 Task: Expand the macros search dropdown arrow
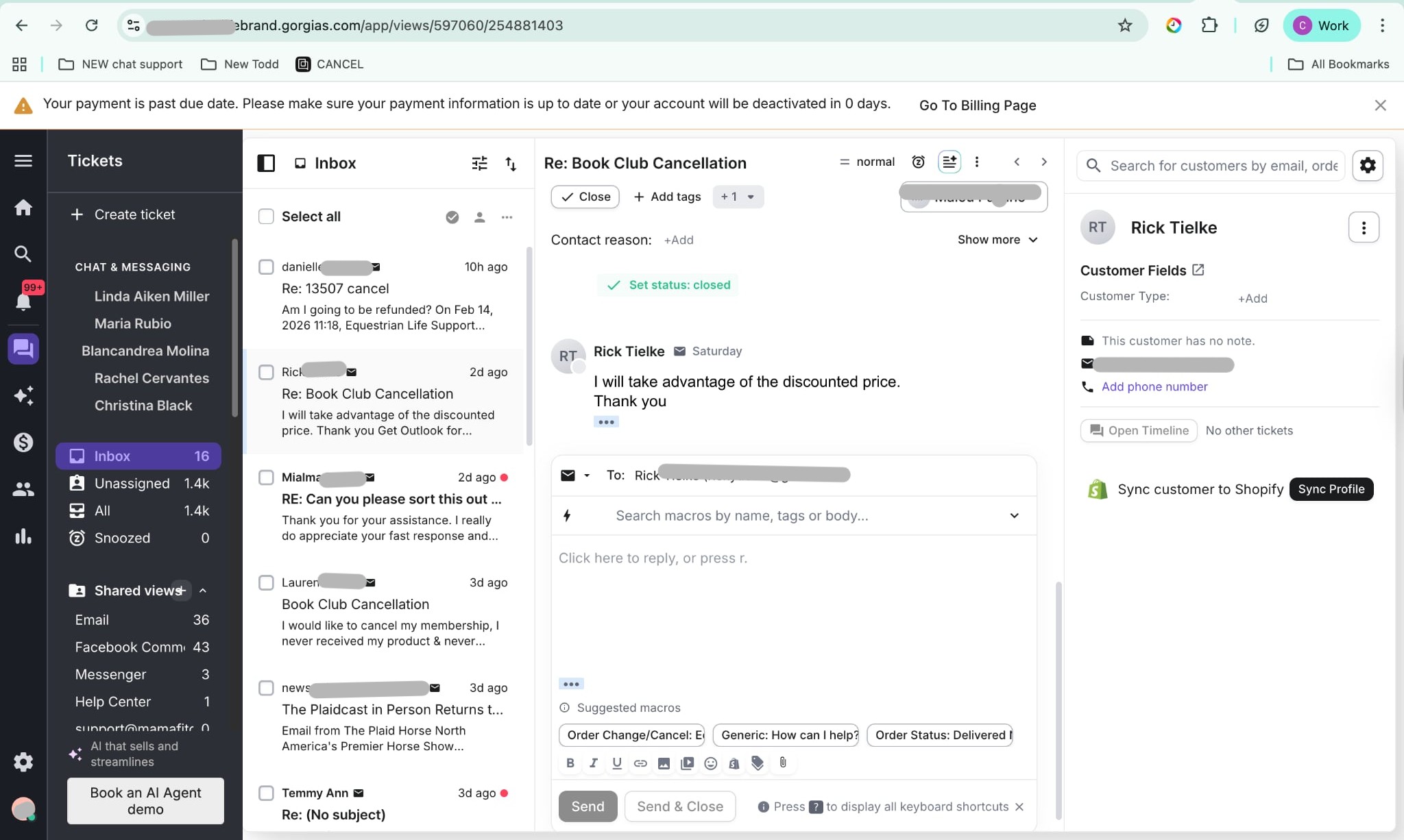click(1014, 515)
